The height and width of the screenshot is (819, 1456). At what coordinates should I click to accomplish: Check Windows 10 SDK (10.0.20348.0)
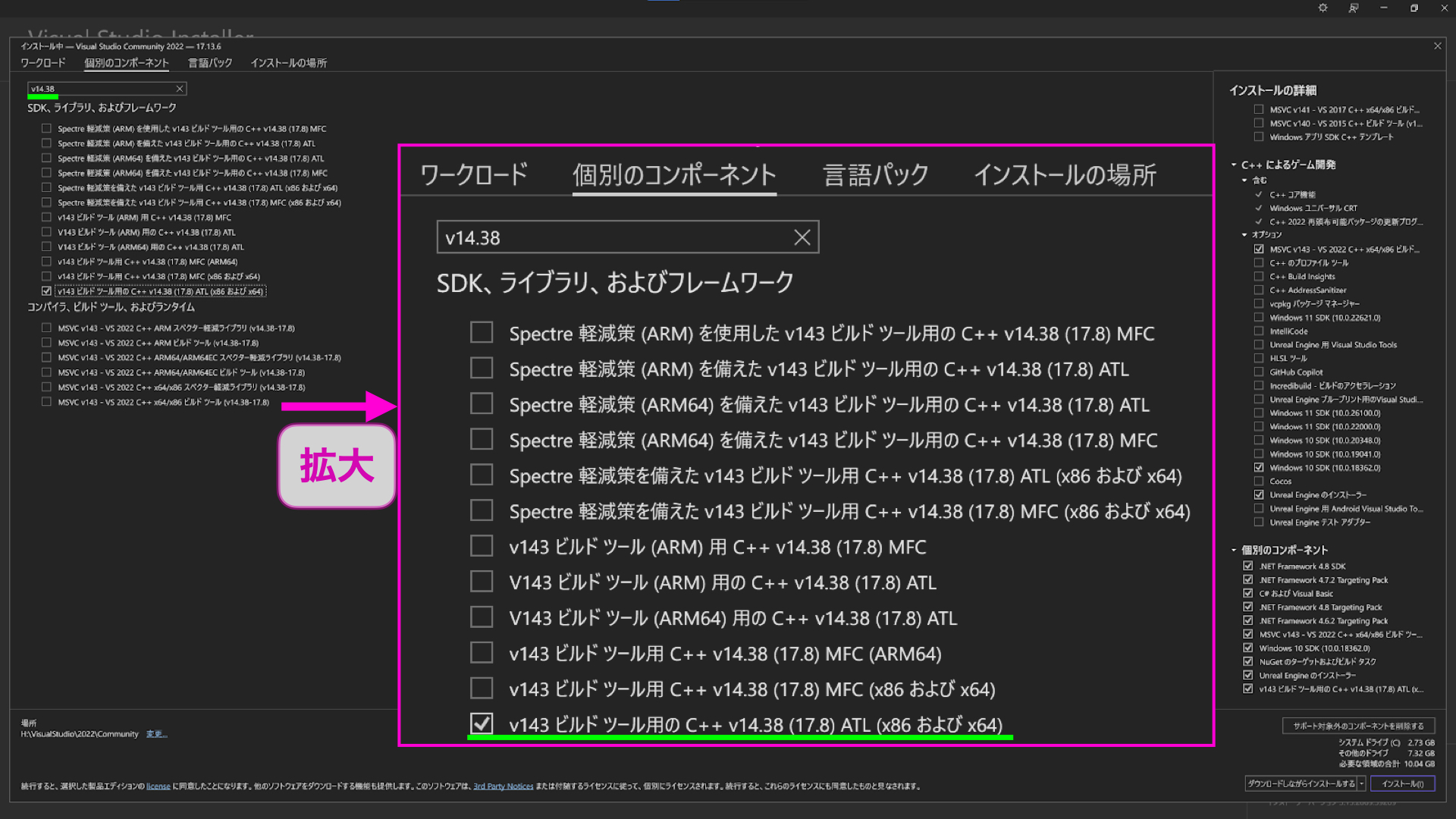click(x=1259, y=440)
